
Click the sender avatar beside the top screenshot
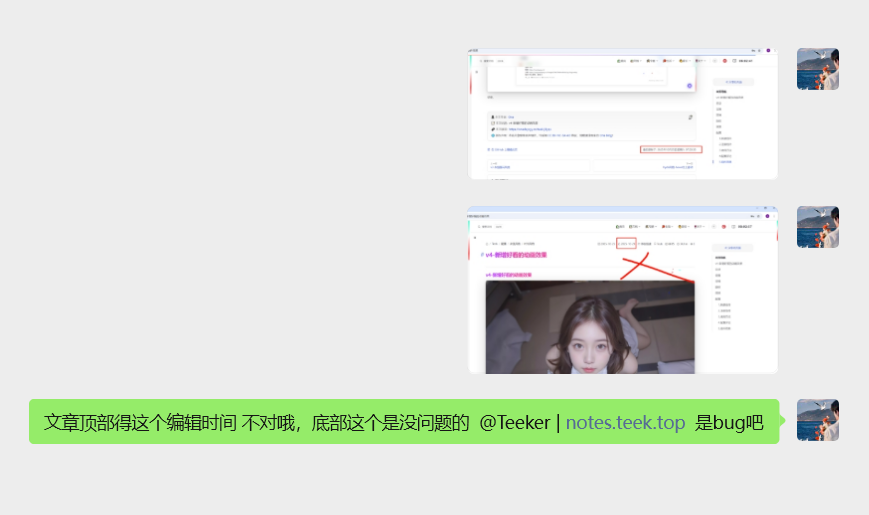click(817, 69)
